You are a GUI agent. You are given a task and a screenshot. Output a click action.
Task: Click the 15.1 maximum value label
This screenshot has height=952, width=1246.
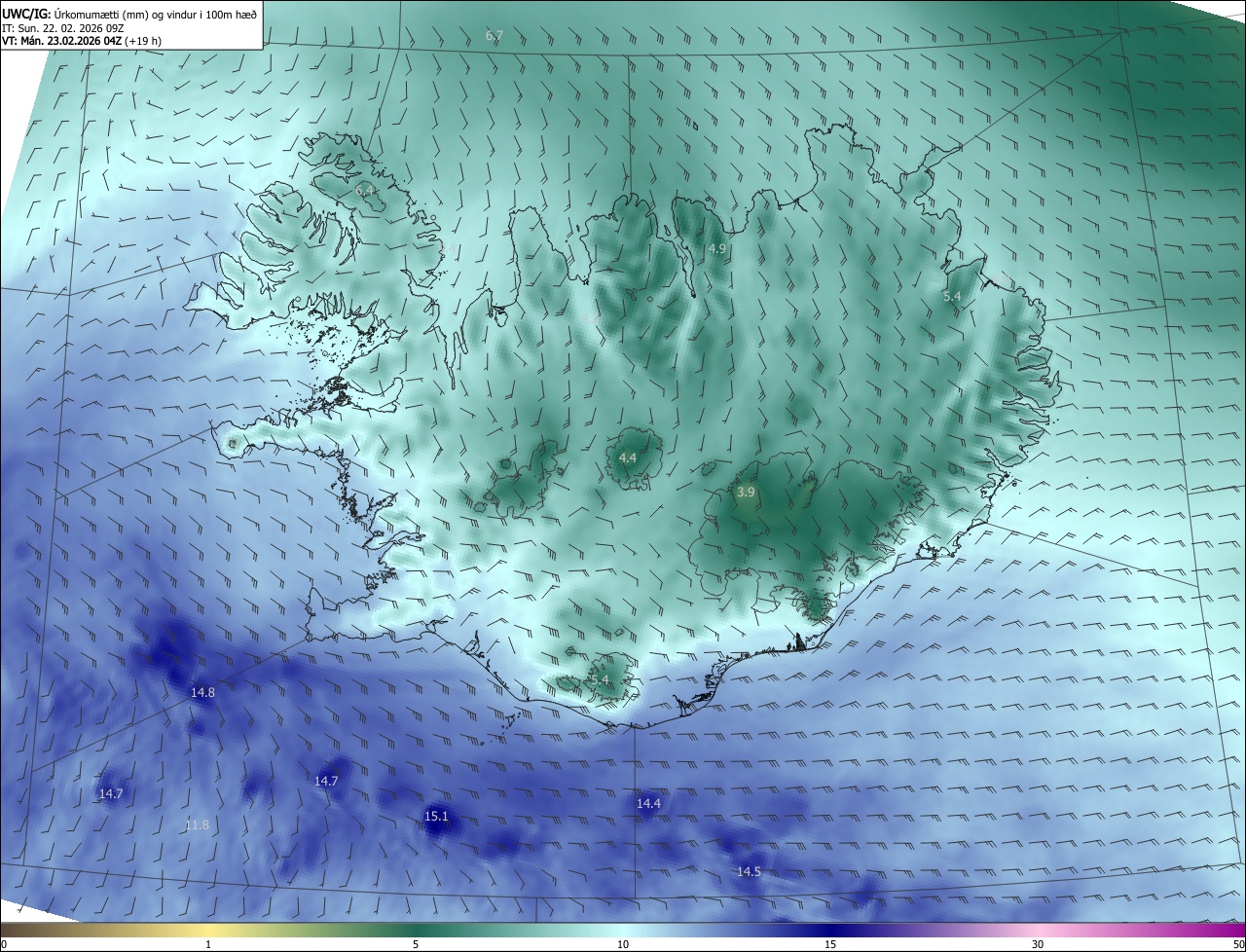click(436, 816)
